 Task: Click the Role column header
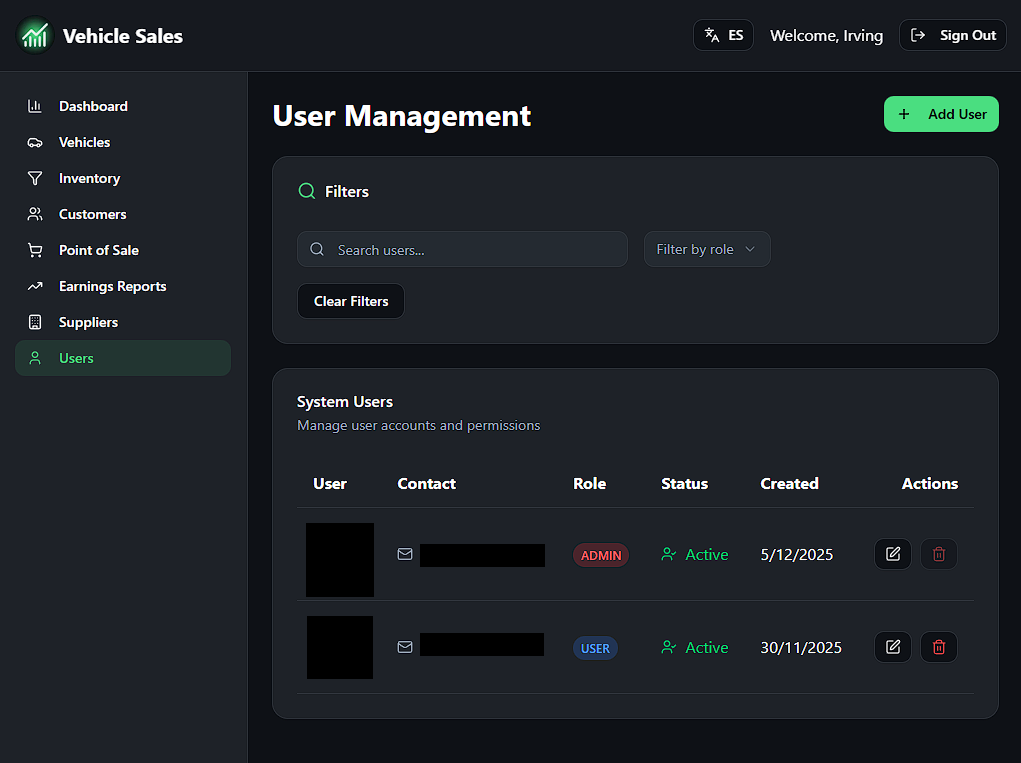(589, 484)
